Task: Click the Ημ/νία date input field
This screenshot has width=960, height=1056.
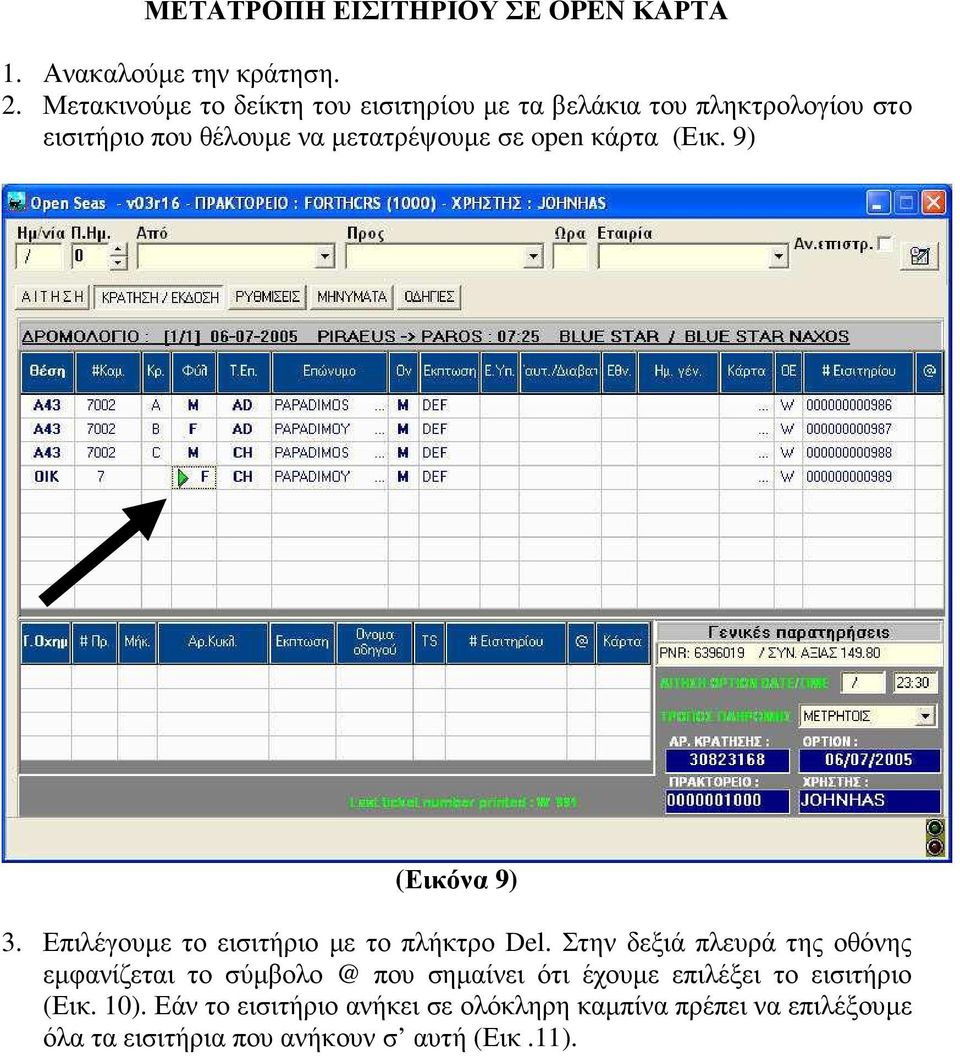Action: pyautogui.click(x=39, y=257)
